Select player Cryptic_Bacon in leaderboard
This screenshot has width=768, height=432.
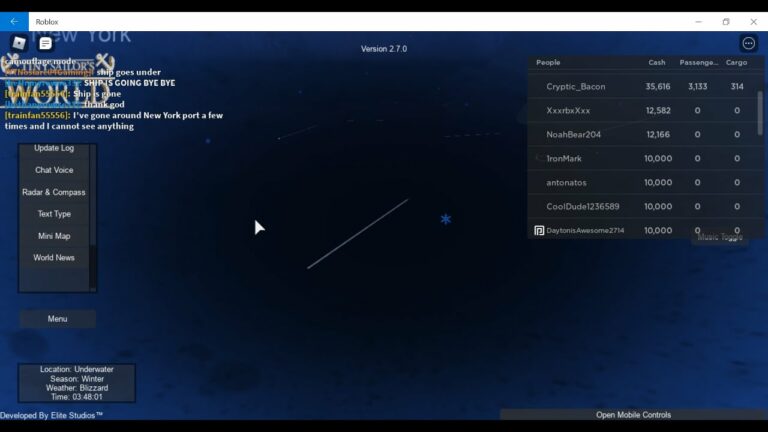click(575, 87)
